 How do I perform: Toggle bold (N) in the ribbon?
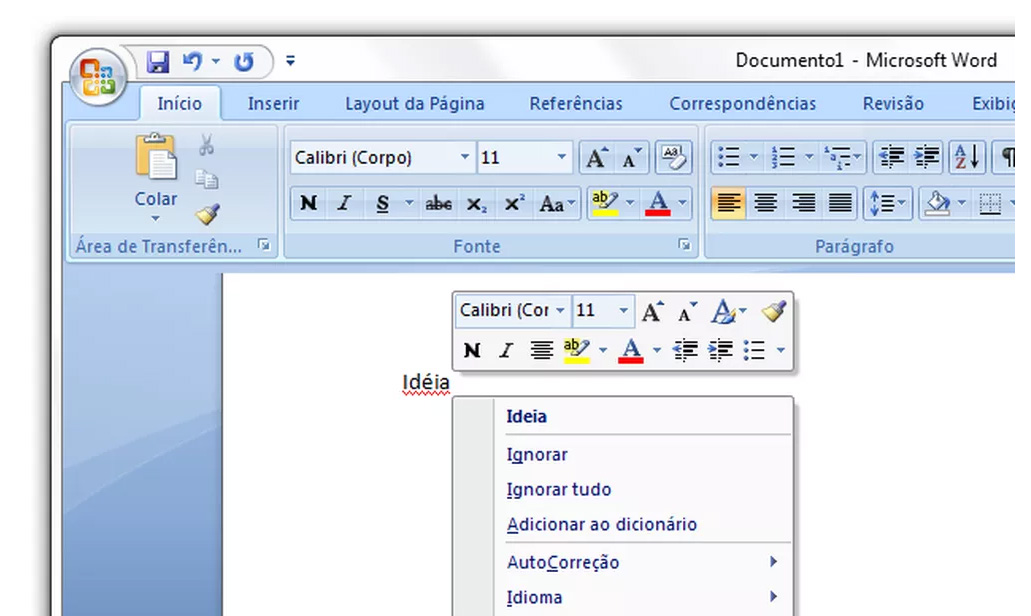click(308, 204)
